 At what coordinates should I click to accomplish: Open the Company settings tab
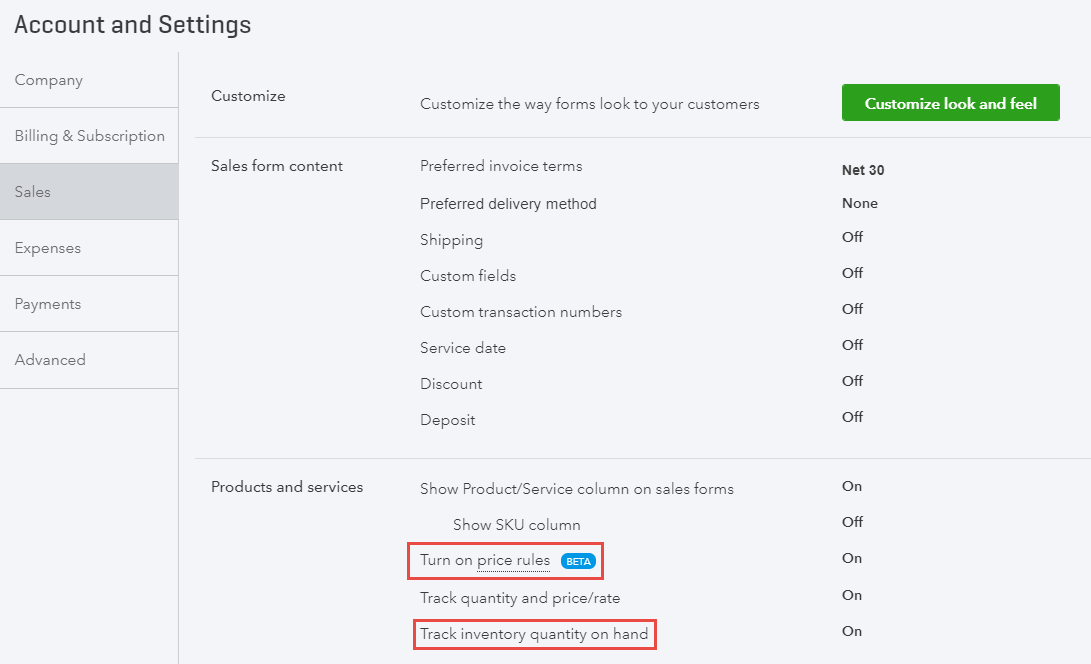(49, 80)
